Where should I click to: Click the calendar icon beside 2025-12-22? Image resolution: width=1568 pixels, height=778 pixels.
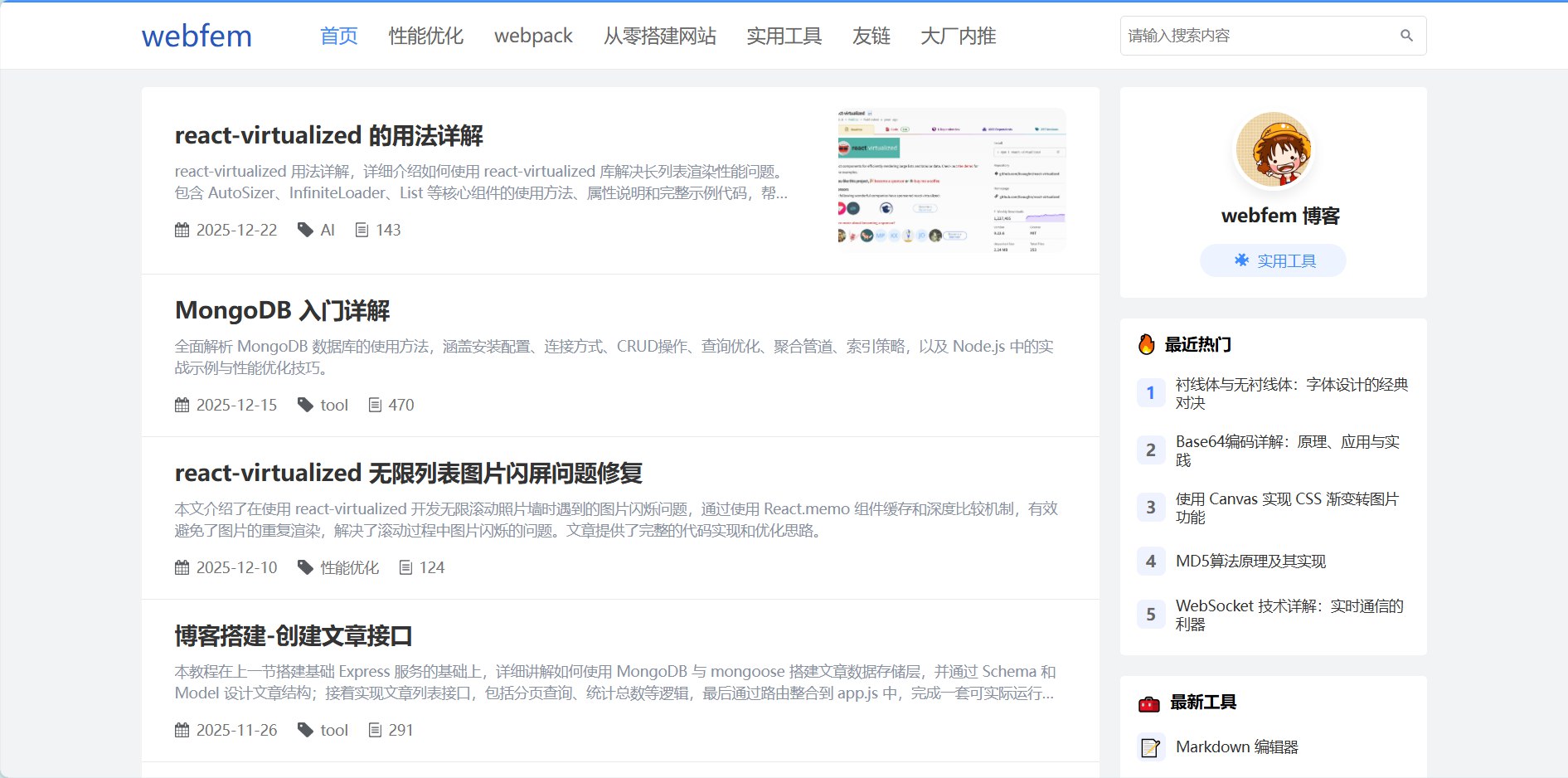click(182, 230)
